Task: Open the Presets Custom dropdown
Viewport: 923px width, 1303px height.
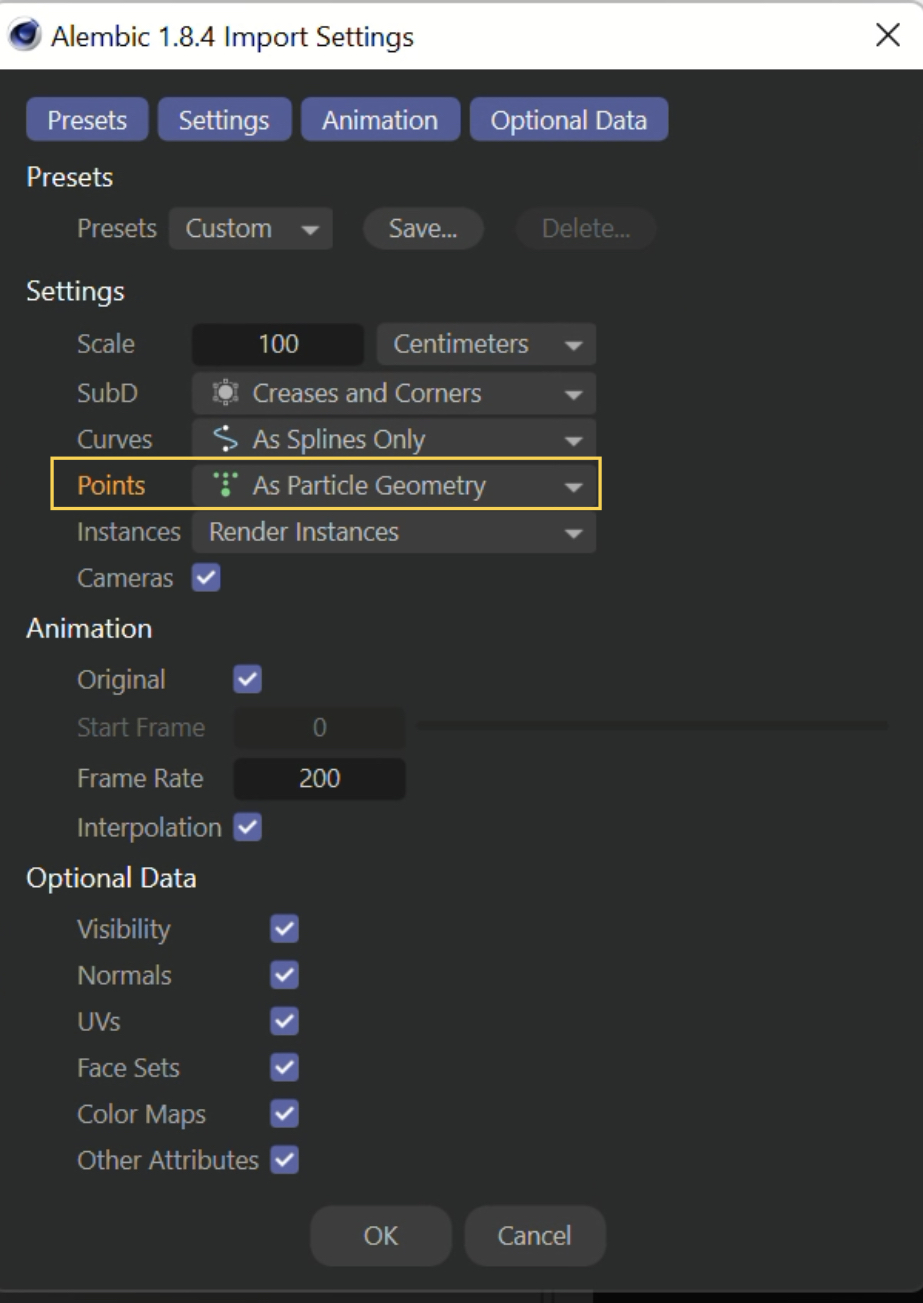Action: 250,229
